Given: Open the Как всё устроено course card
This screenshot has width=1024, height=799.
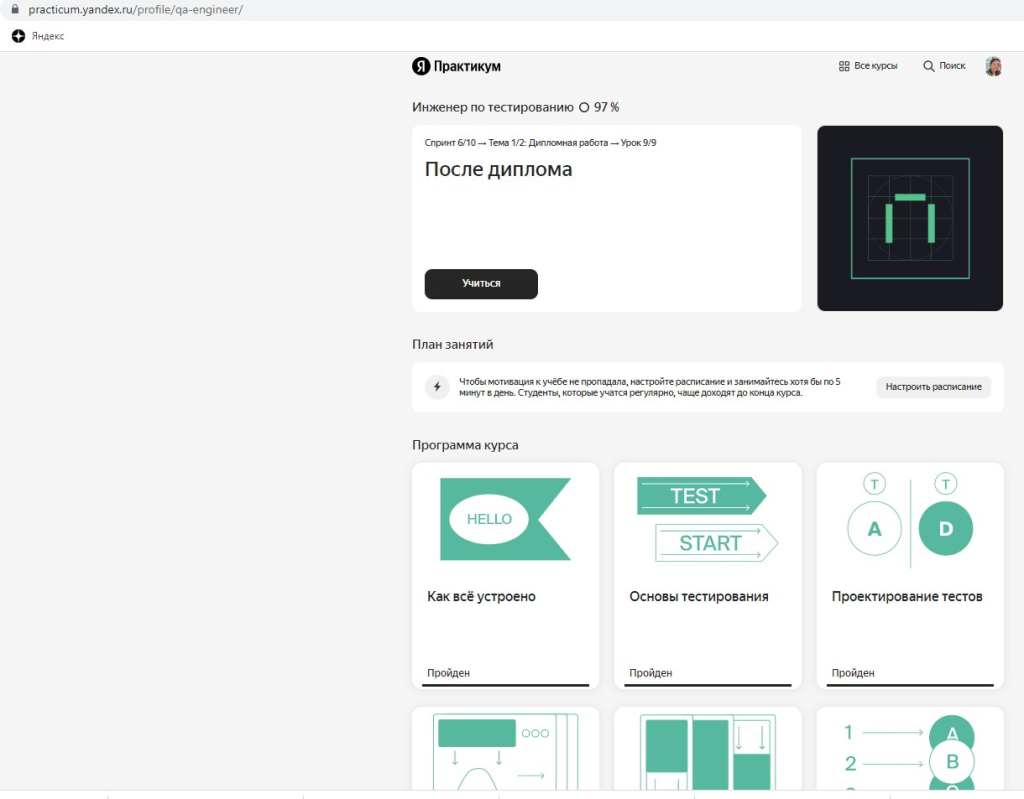Looking at the screenshot, I should coord(505,576).
